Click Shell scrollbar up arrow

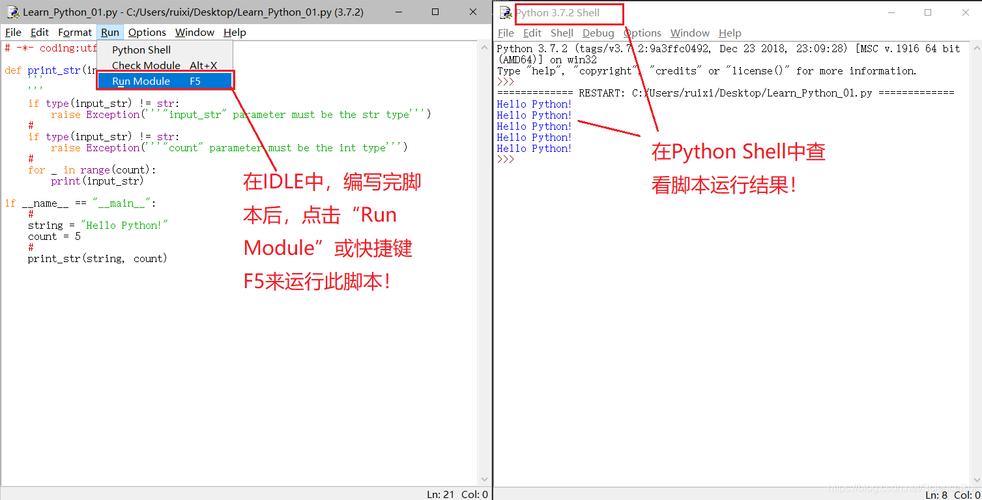(976, 48)
